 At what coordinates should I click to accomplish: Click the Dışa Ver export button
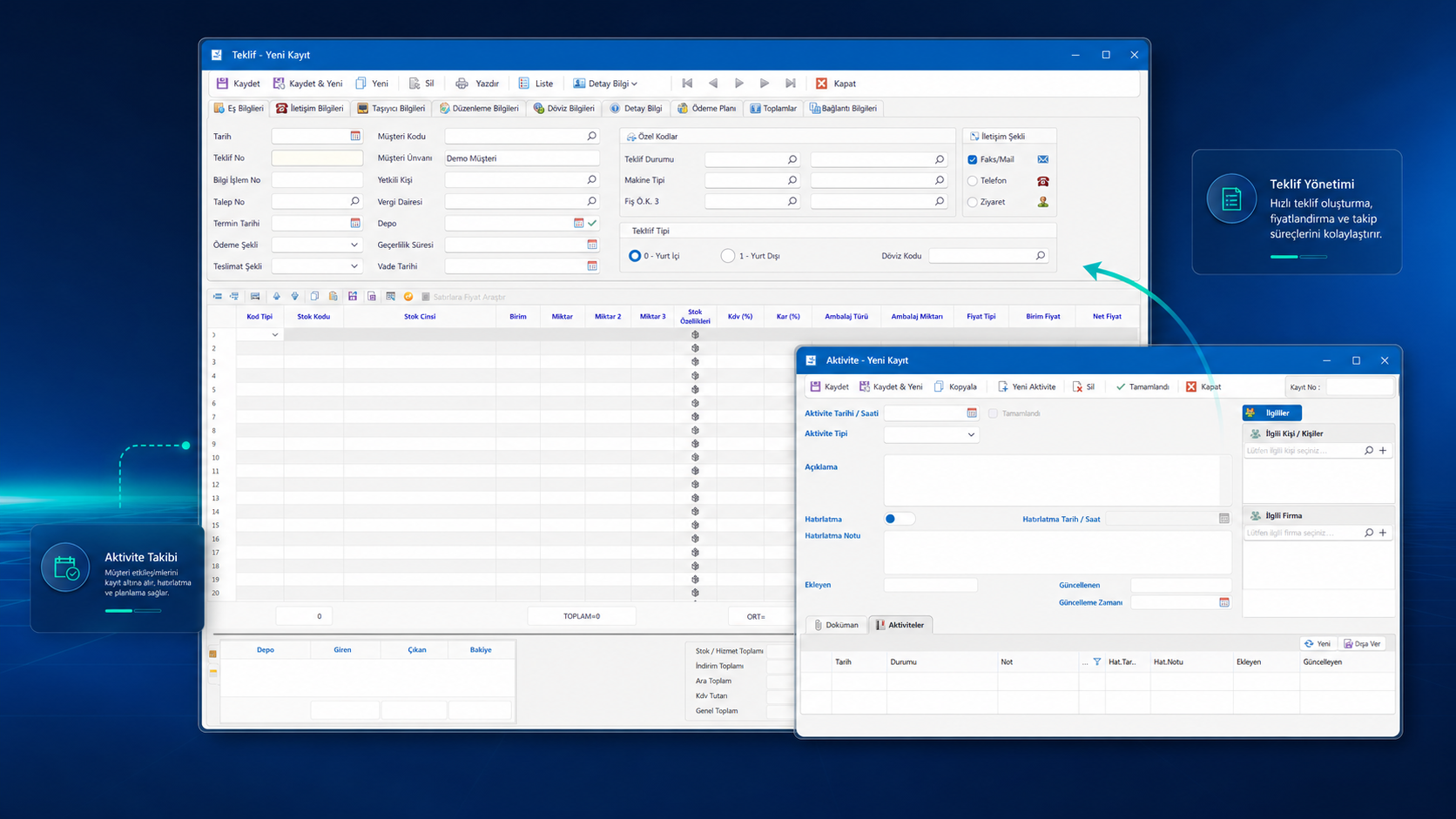(x=1362, y=644)
